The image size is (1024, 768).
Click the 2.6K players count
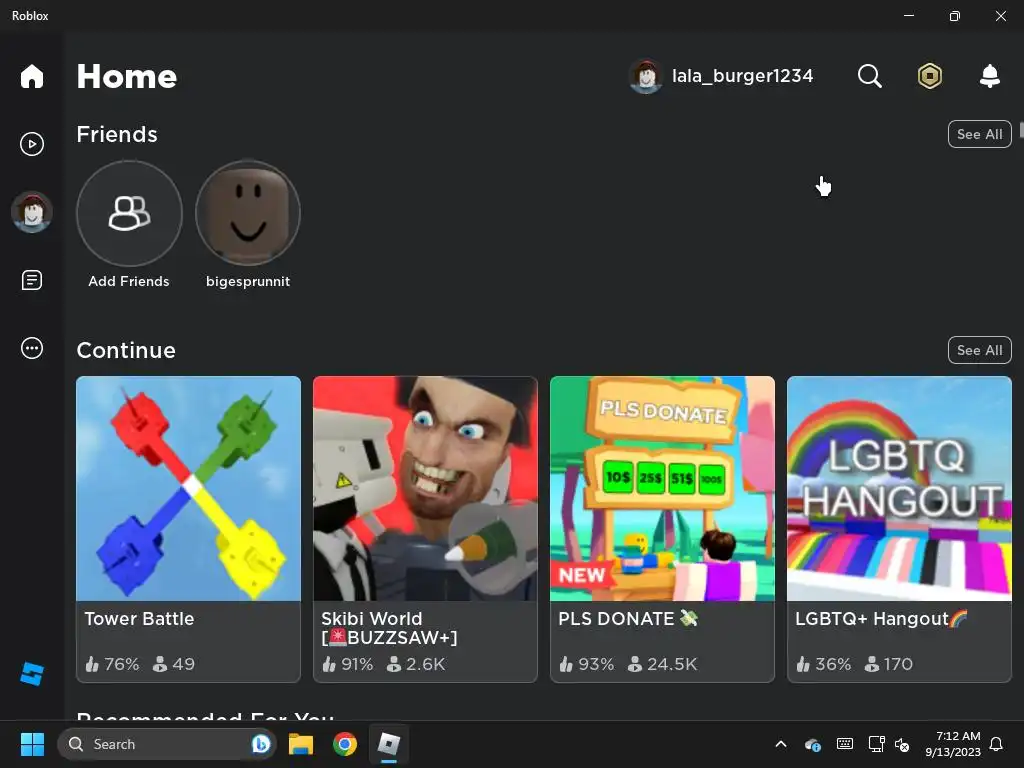point(416,664)
